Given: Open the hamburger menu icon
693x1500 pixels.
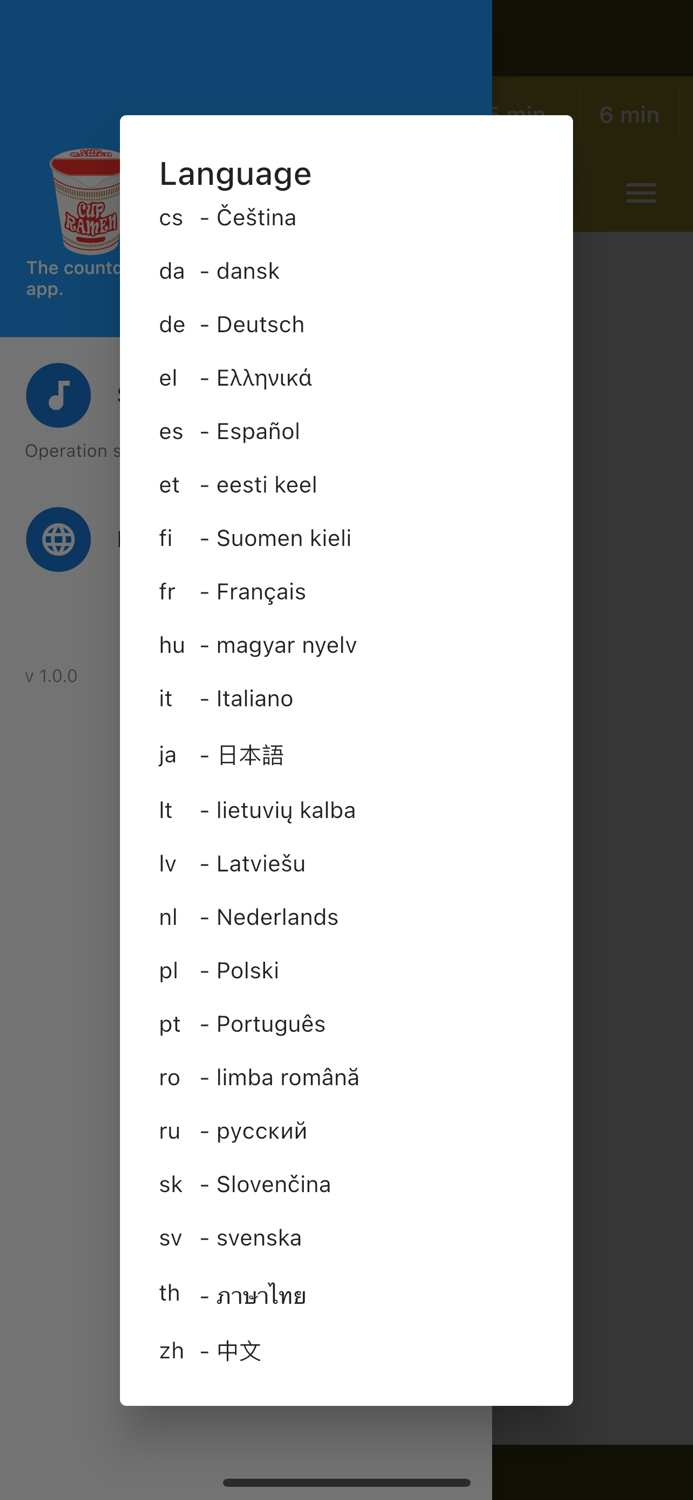Looking at the screenshot, I should [641, 193].
